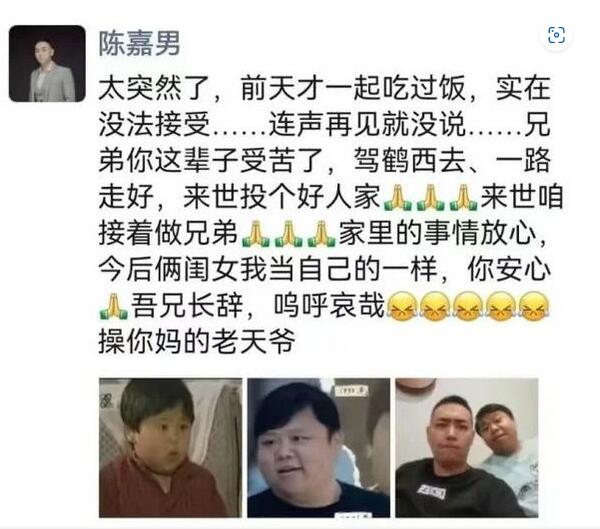Viewport: 600px width, 529px height.
Task: Open the two-men selfie photo
Action: 467,447
